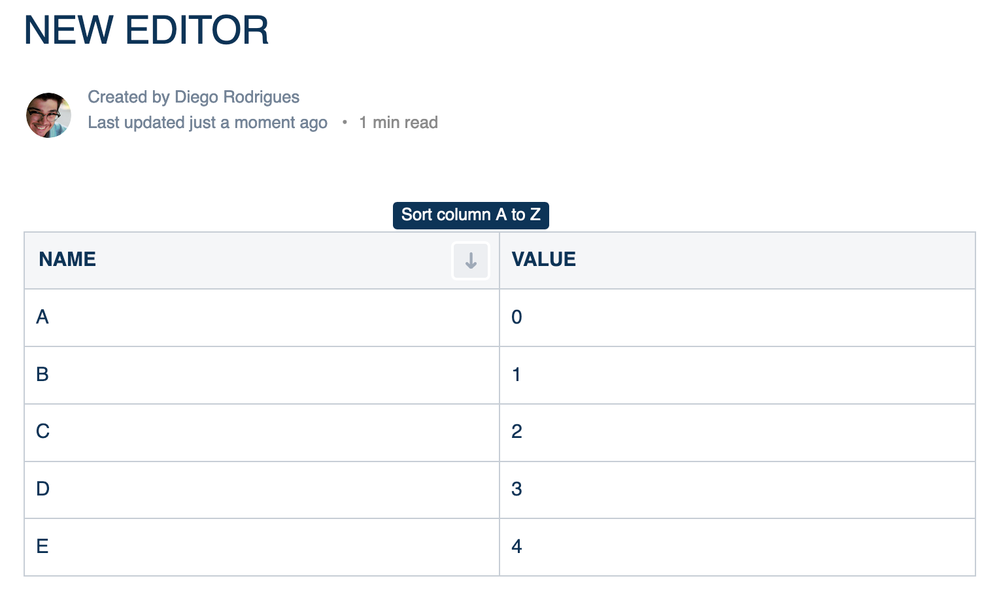Image resolution: width=999 pixels, height=600 pixels.
Task: Select the cell containing E
Action: [x=261, y=547]
